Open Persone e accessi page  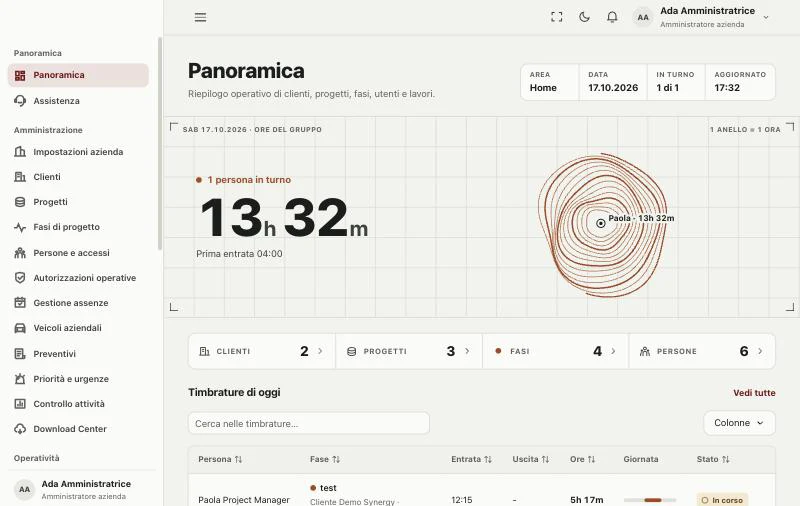click(78, 253)
